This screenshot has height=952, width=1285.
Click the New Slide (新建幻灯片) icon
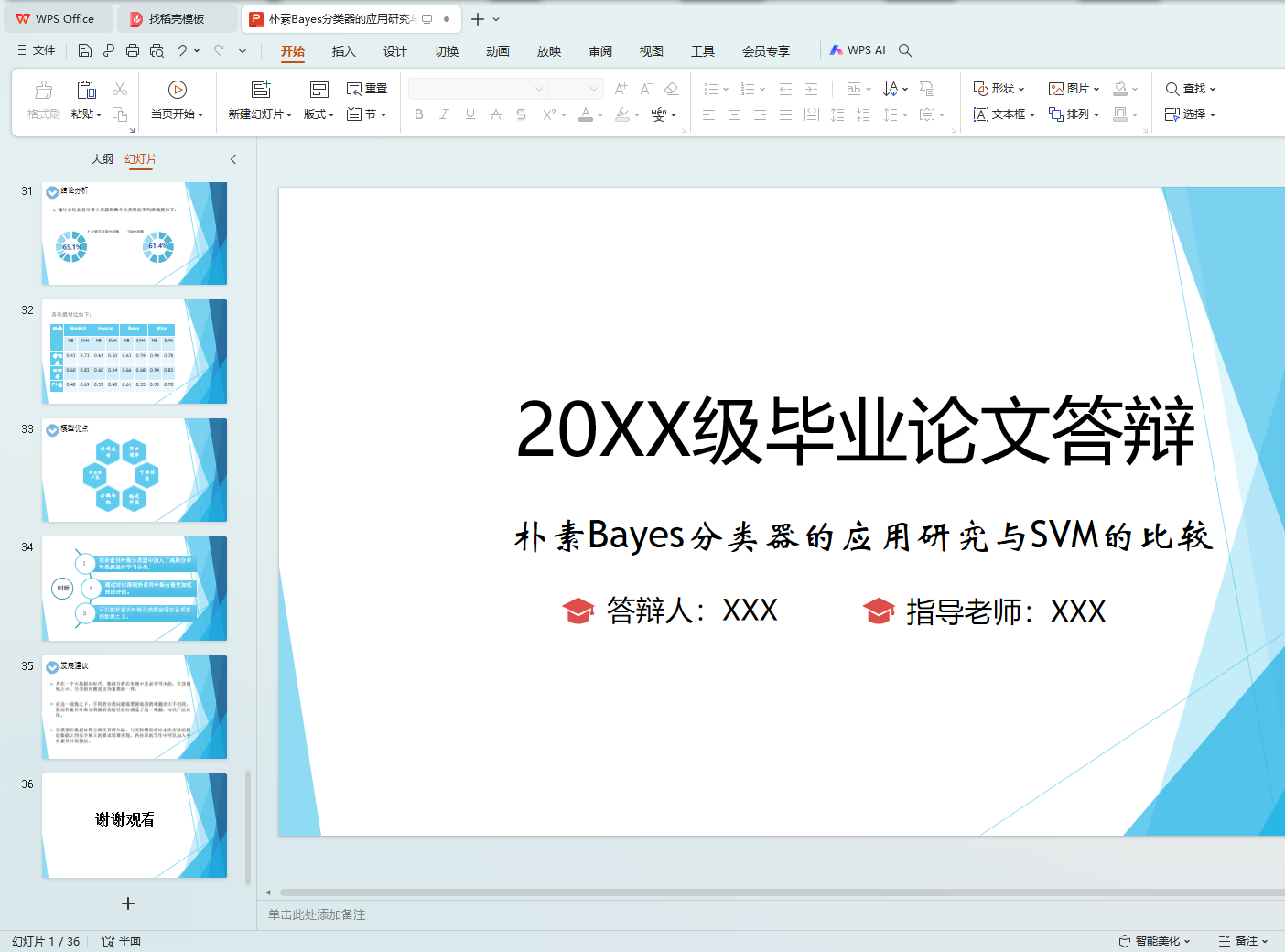pyautogui.click(x=261, y=90)
